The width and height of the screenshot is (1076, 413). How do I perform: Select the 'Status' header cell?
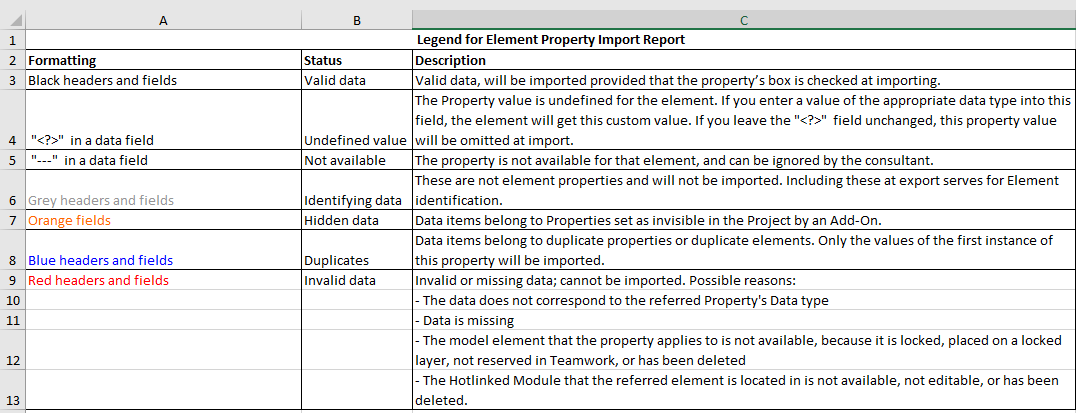356,61
